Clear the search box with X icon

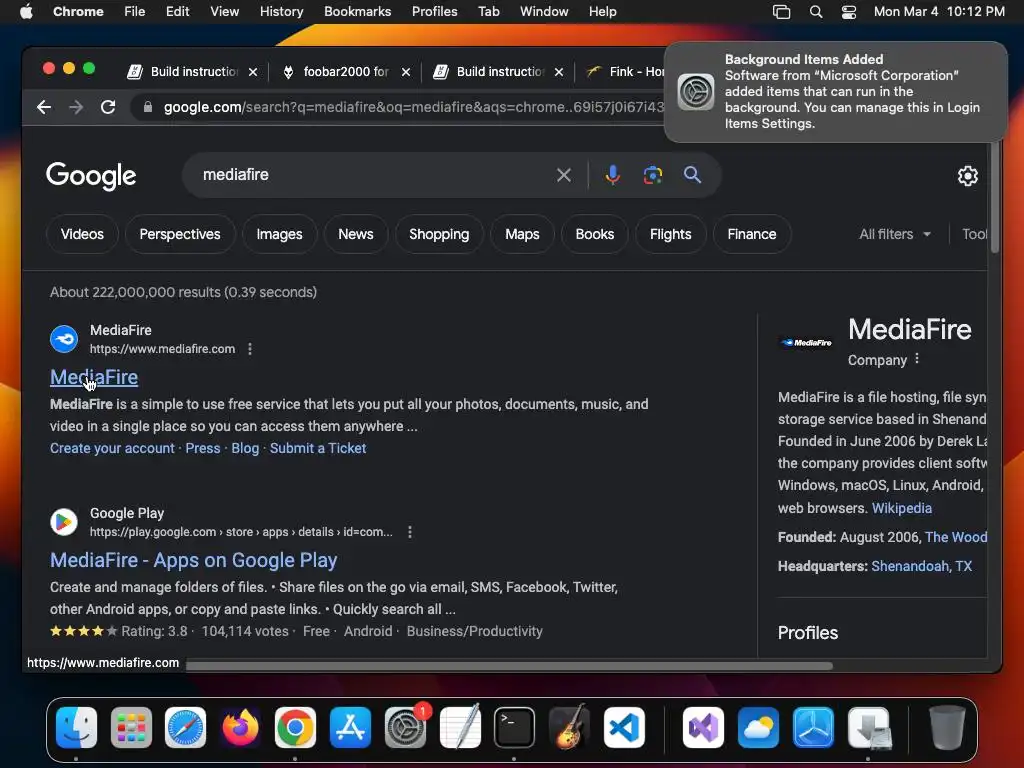pyautogui.click(x=564, y=175)
